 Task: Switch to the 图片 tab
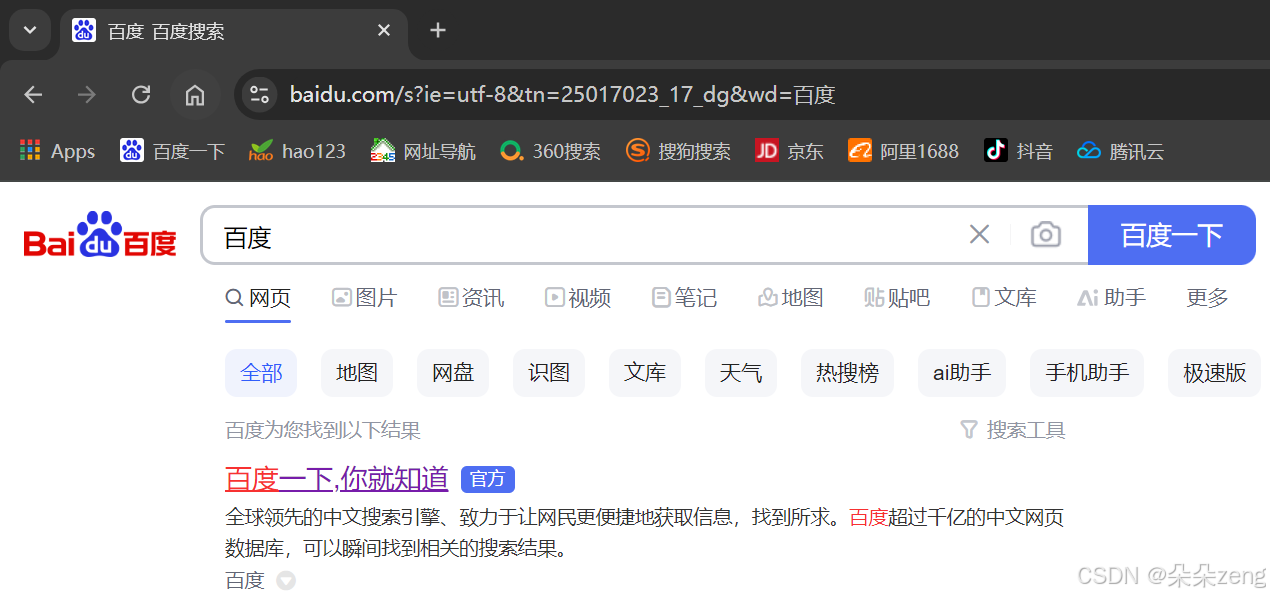[364, 298]
